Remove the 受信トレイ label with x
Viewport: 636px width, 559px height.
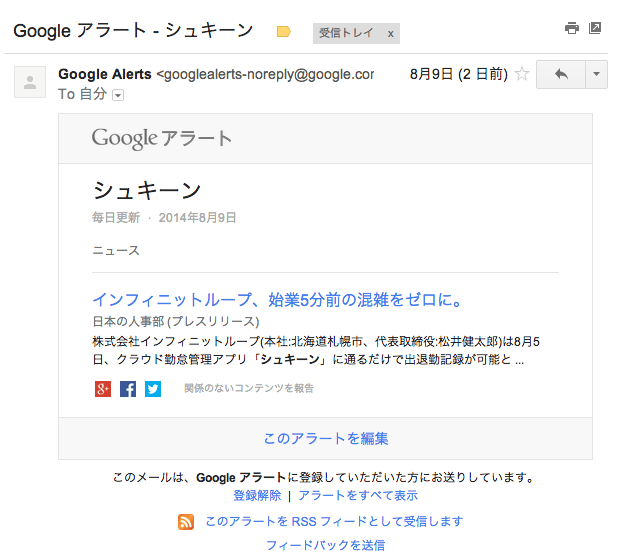click(390, 34)
